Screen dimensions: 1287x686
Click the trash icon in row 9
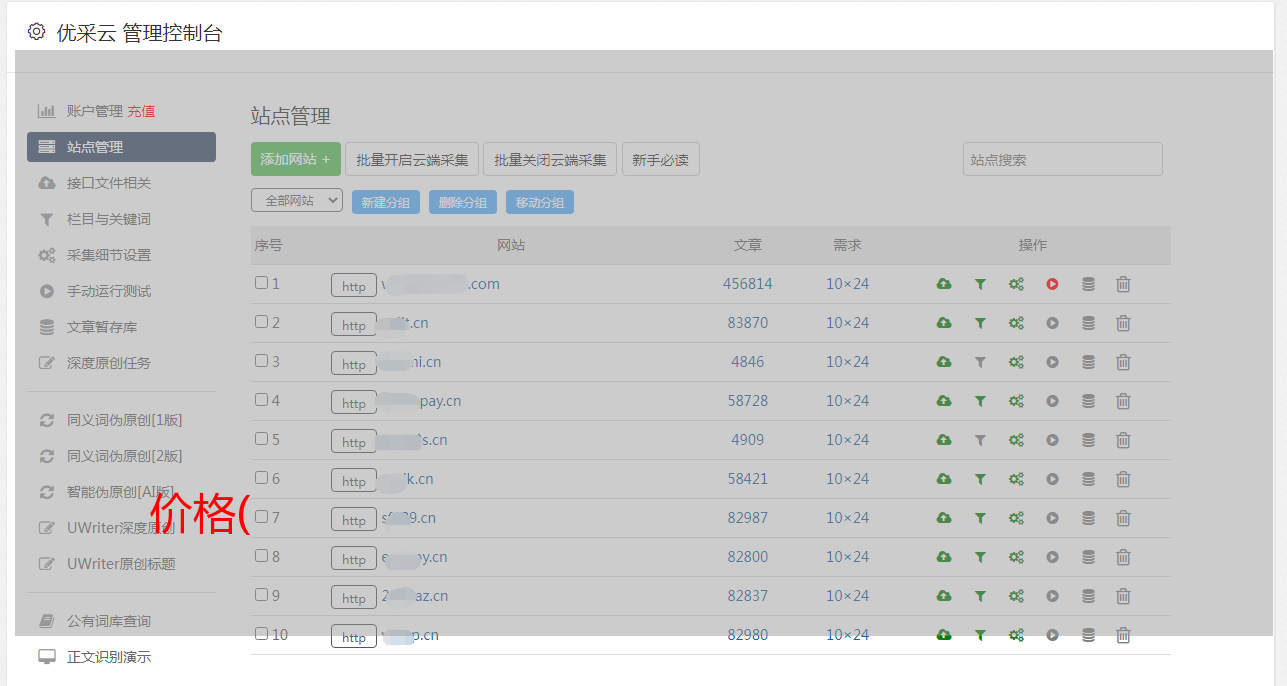(1123, 596)
